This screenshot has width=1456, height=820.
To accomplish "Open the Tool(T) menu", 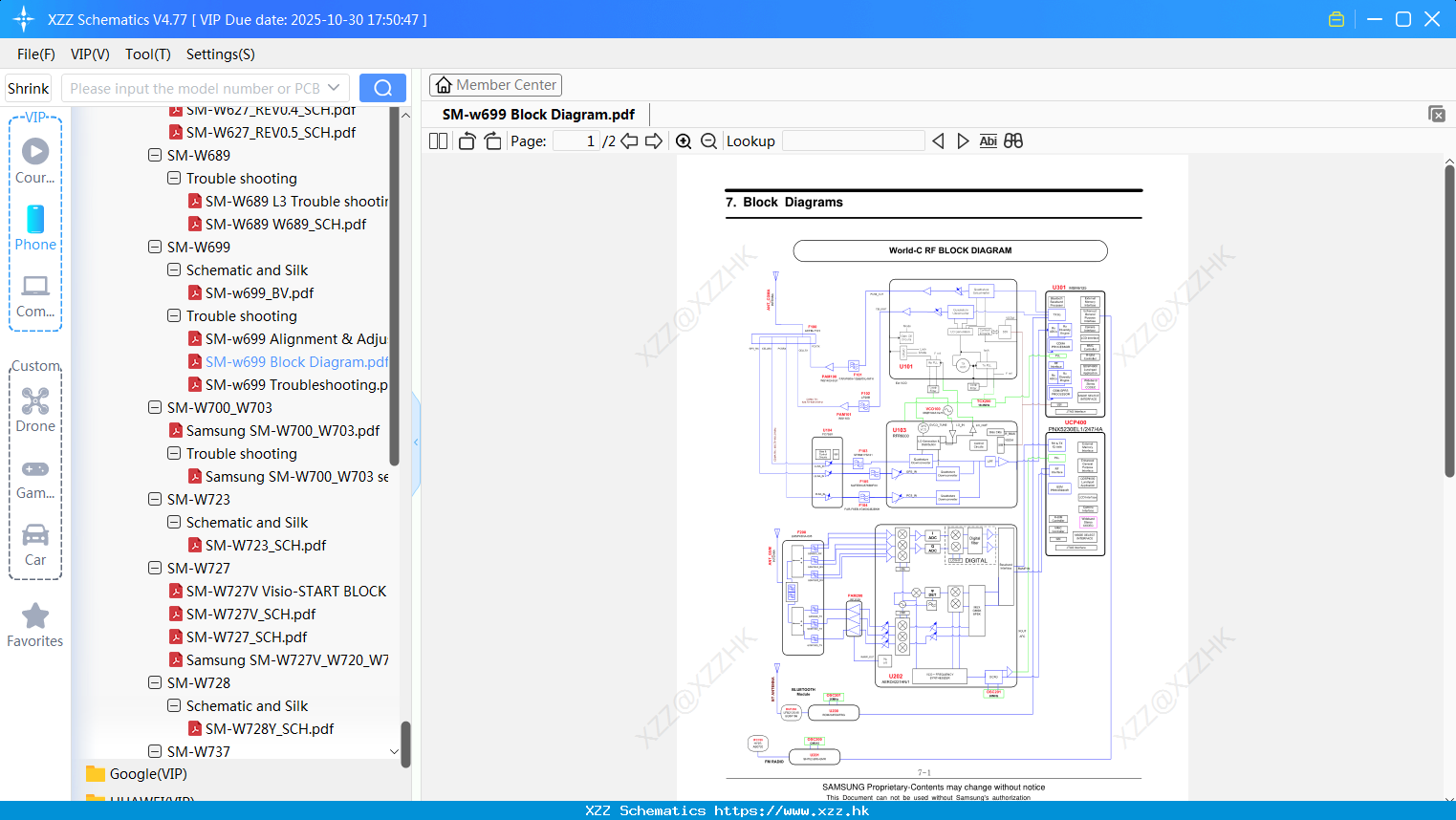I will tap(148, 54).
